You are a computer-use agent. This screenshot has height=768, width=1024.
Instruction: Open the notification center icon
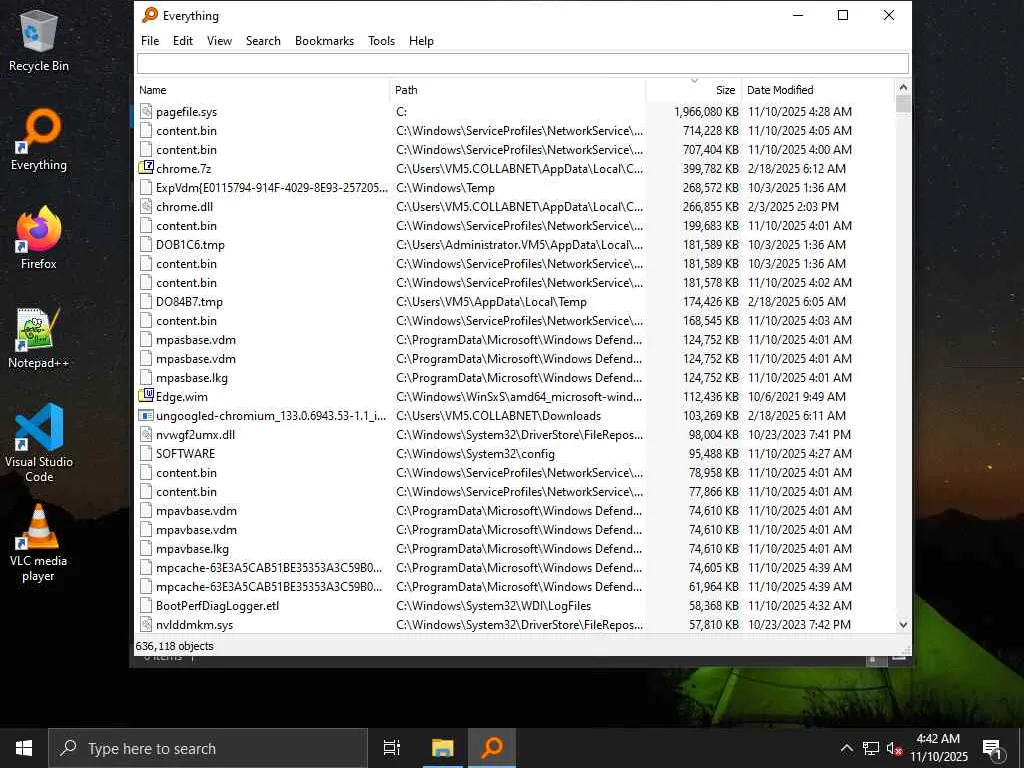pos(992,749)
